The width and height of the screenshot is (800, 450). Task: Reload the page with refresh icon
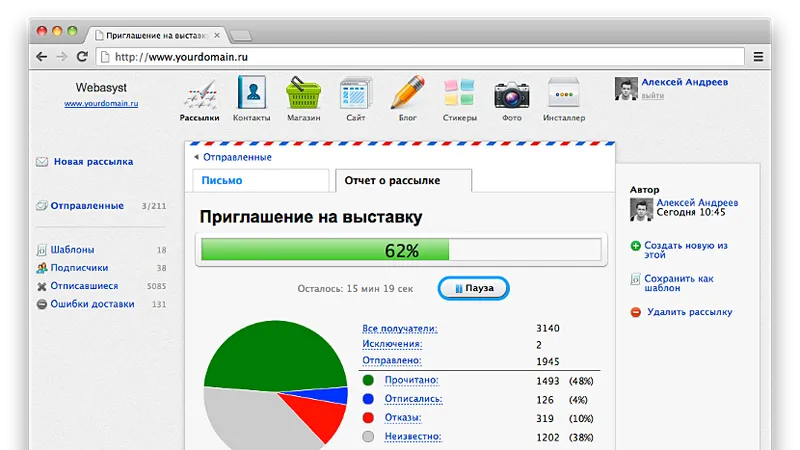coord(82,57)
